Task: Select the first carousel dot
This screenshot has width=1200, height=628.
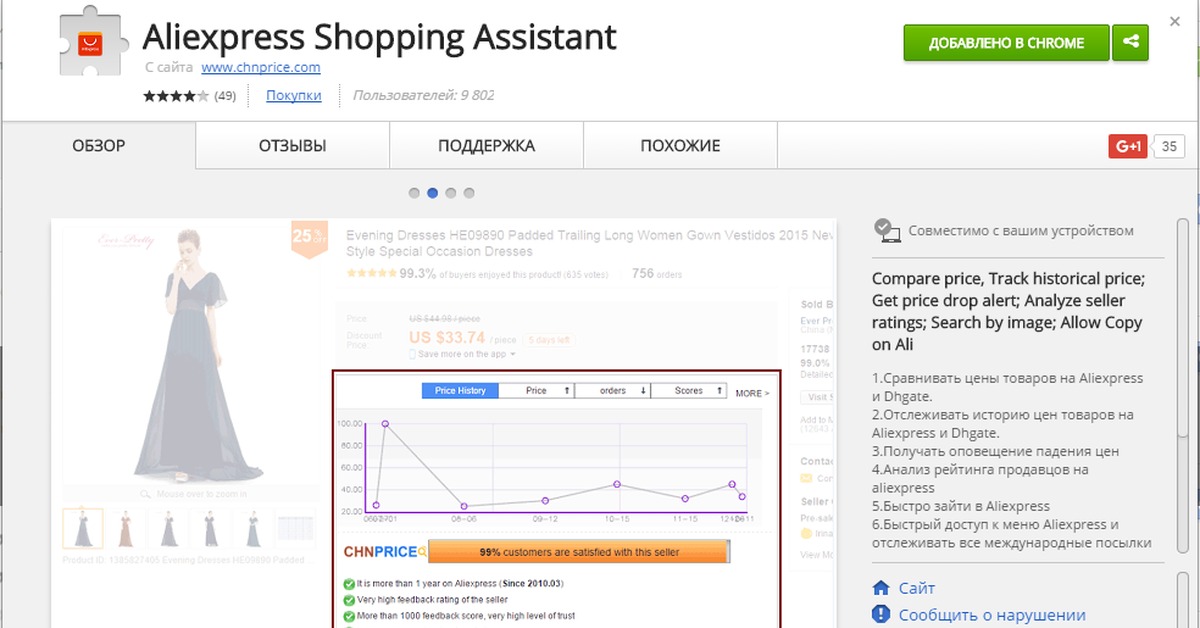Action: pos(415,193)
